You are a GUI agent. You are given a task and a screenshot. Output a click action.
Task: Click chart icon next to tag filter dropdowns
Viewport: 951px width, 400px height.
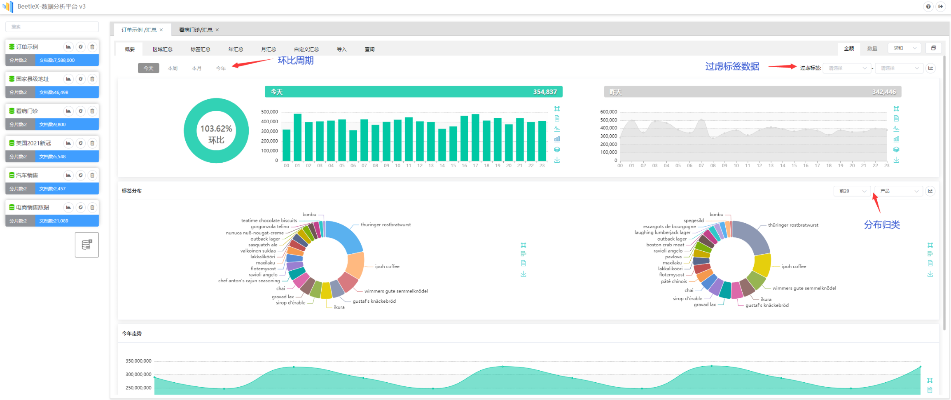coord(931,68)
